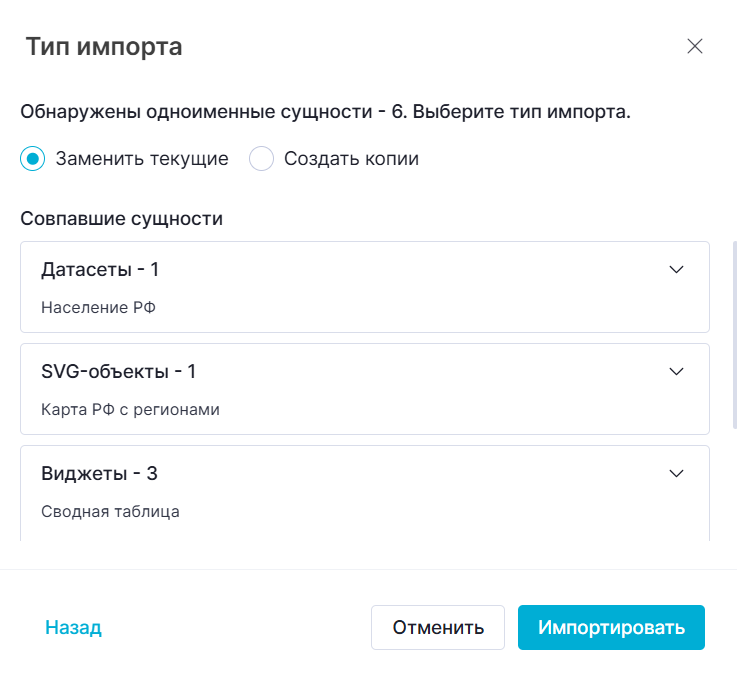Click the 'Импортировать' button

pos(611,628)
